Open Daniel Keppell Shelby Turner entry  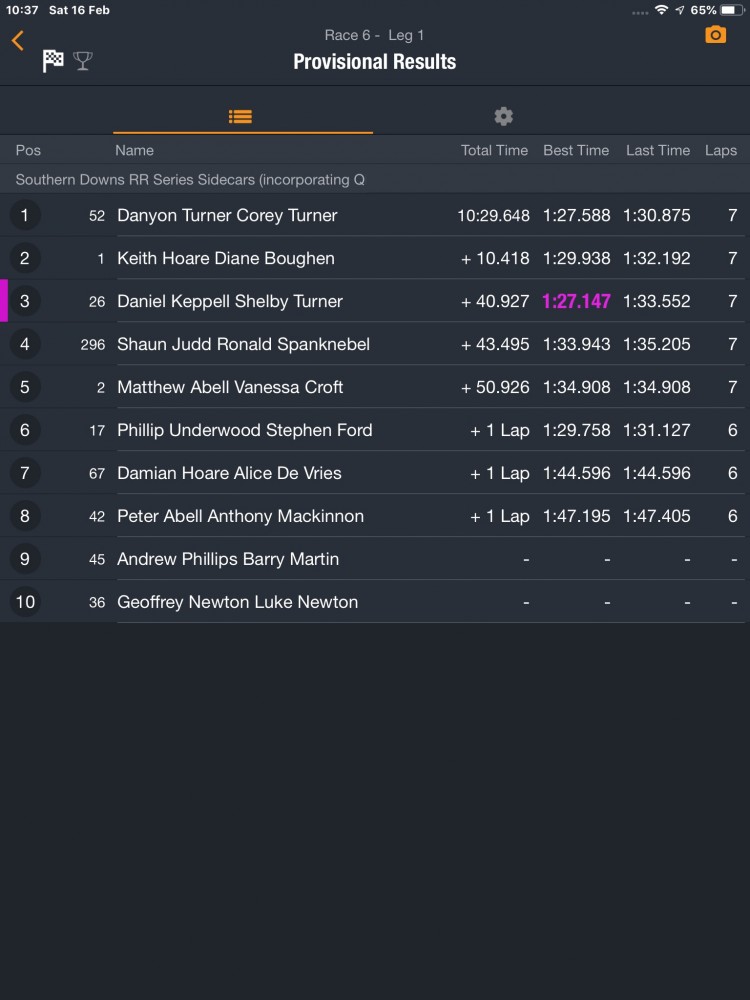coord(230,301)
